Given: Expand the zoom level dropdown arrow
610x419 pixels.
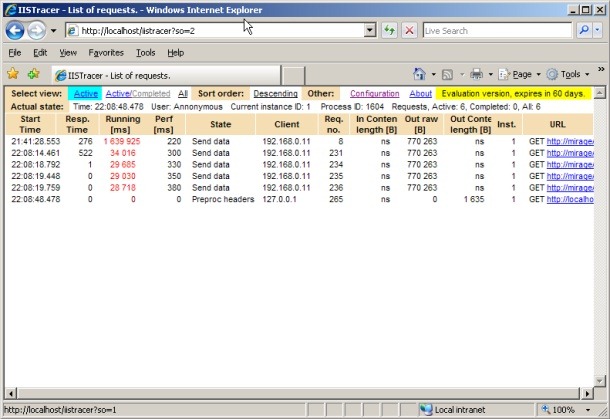Looking at the screenshot, I should tap(588, 410).
